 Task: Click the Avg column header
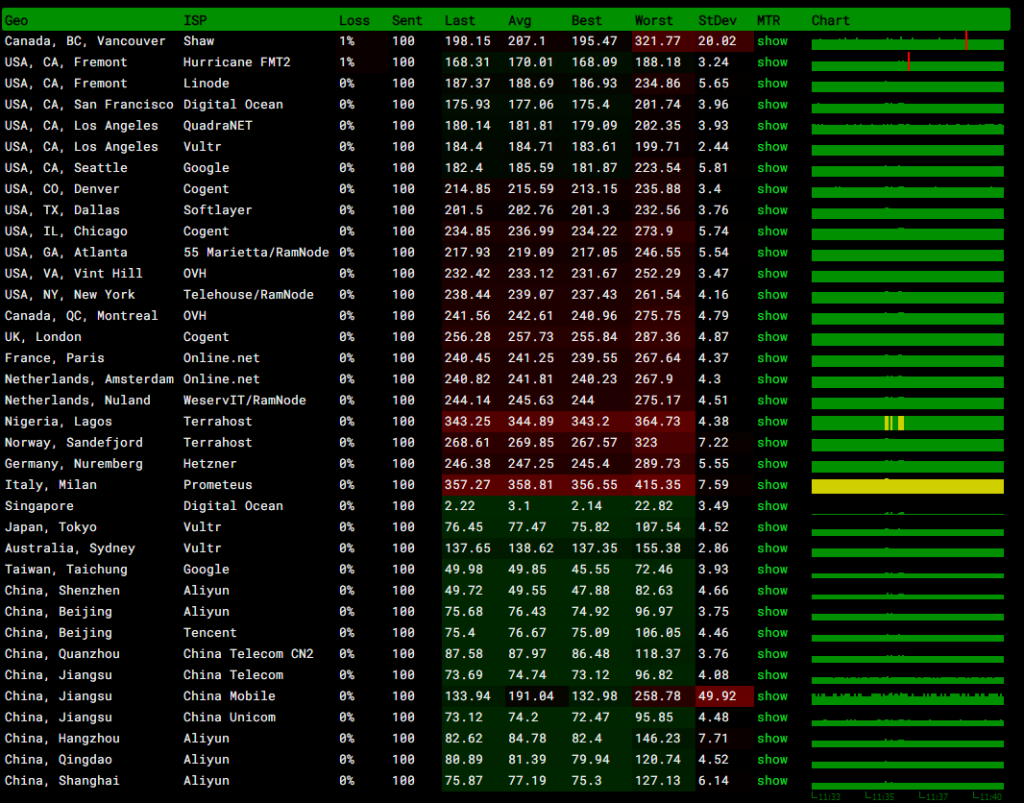(520, 20)
